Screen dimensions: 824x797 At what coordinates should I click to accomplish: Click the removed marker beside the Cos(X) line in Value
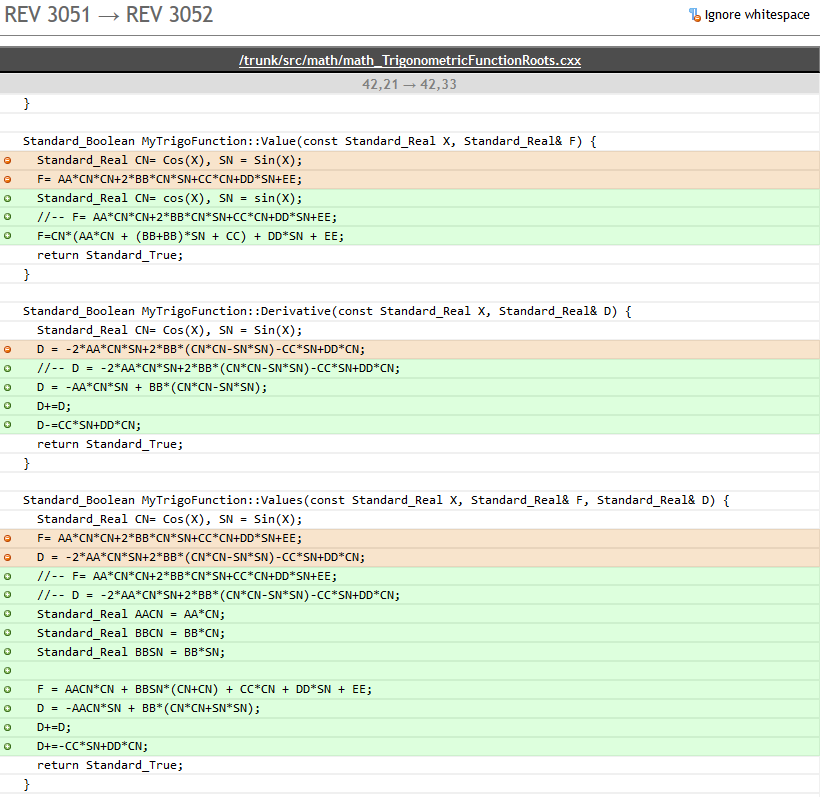coord(8,160)
